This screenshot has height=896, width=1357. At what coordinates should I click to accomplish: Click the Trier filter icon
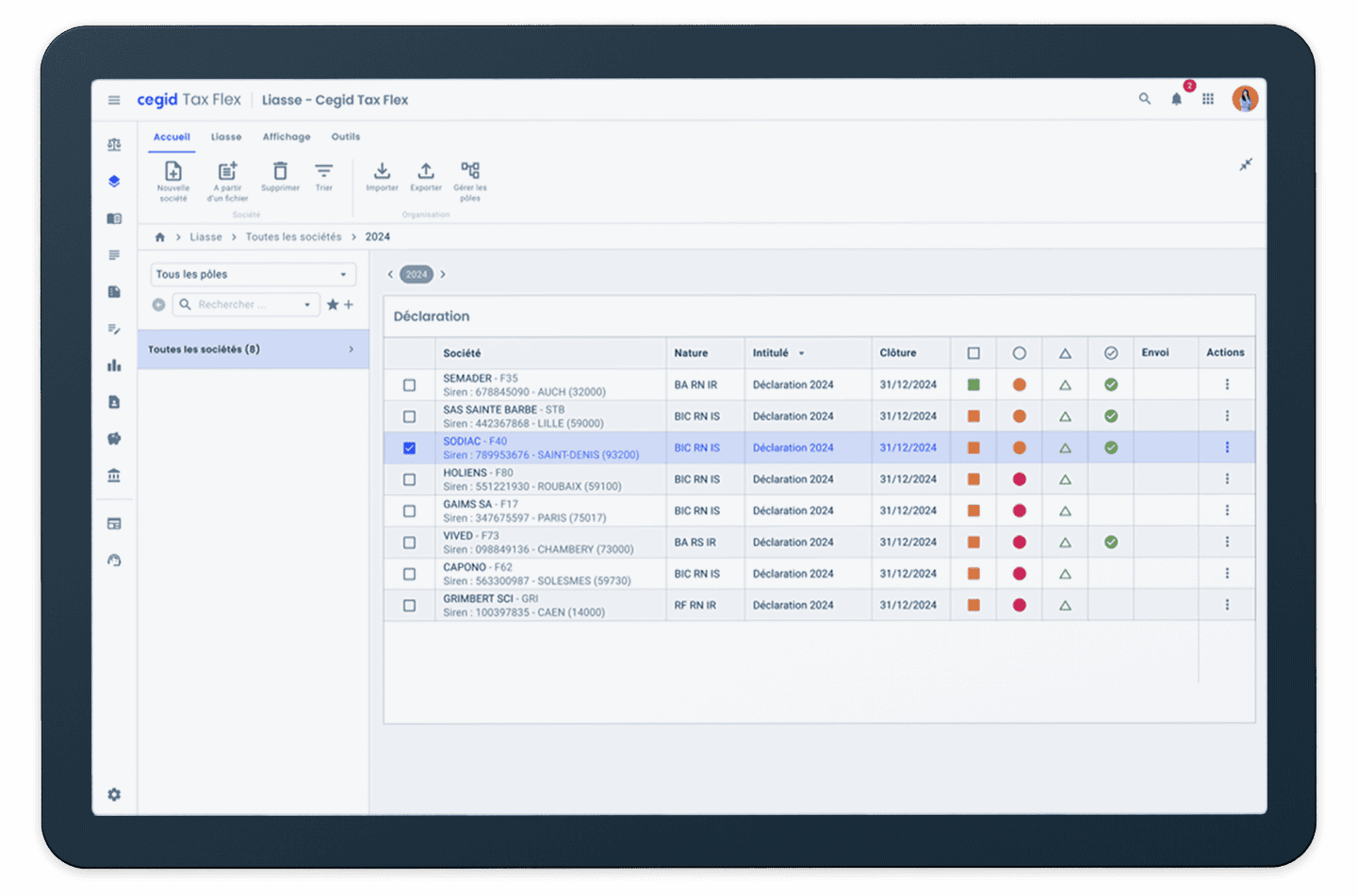[323, 171]
